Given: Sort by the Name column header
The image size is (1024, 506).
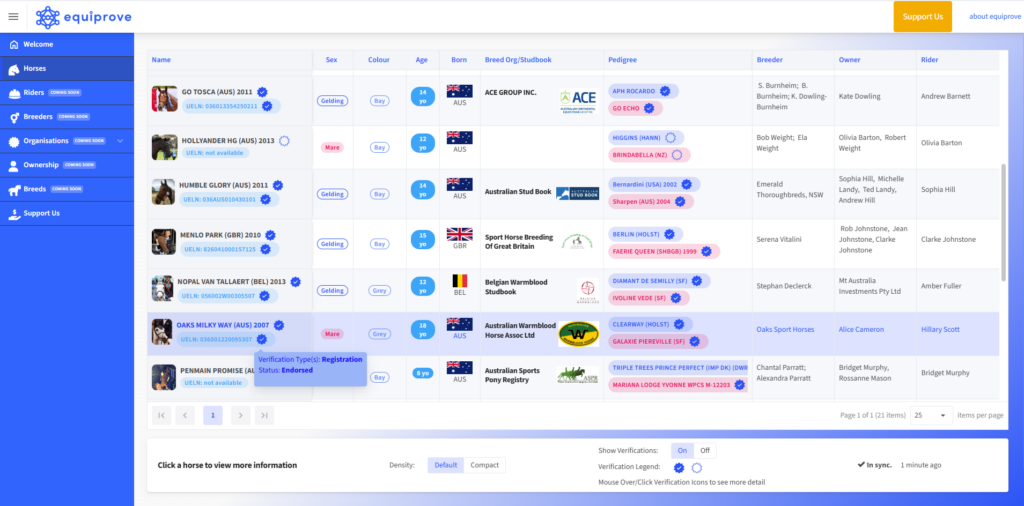Looking at the screenshot, I should pyautogui.click(x=161, y=59).
